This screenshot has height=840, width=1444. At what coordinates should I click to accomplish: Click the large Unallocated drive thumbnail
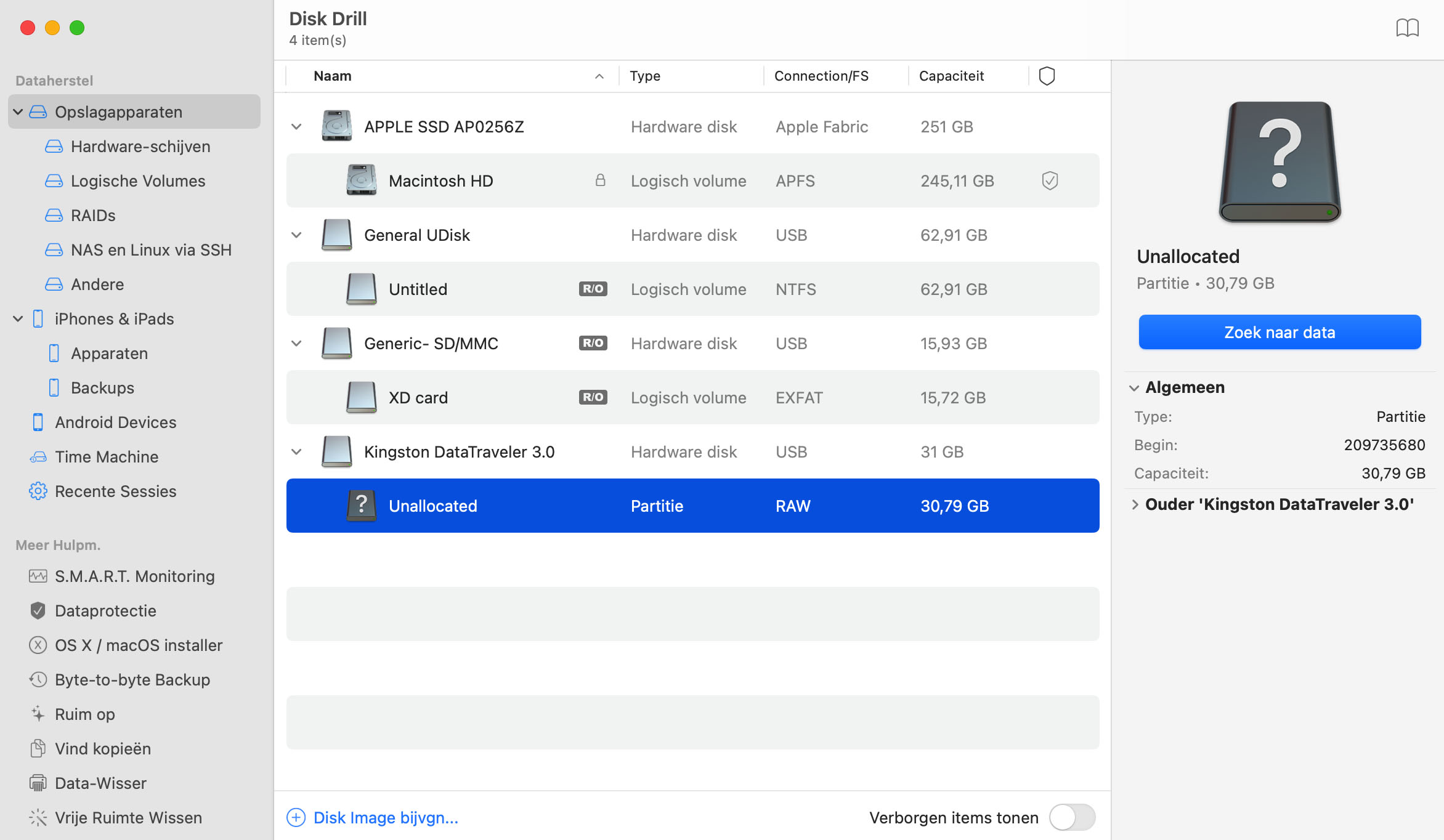click(x=1280, y=162)
